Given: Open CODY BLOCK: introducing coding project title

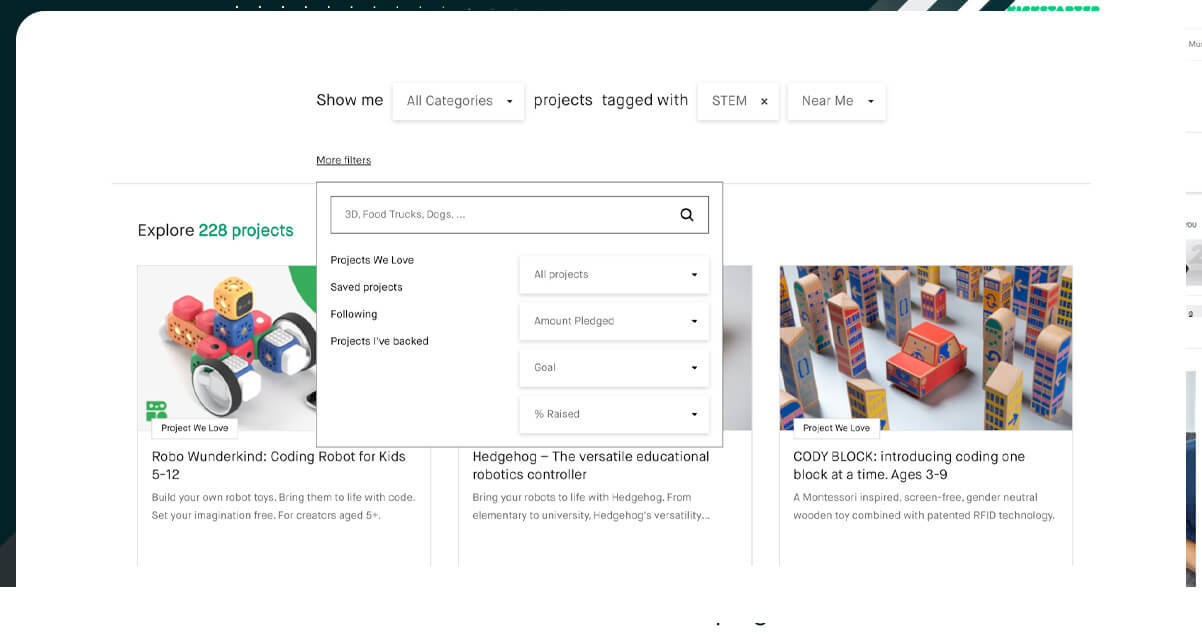Looking at the screenshot, I should tap(909, 465).
